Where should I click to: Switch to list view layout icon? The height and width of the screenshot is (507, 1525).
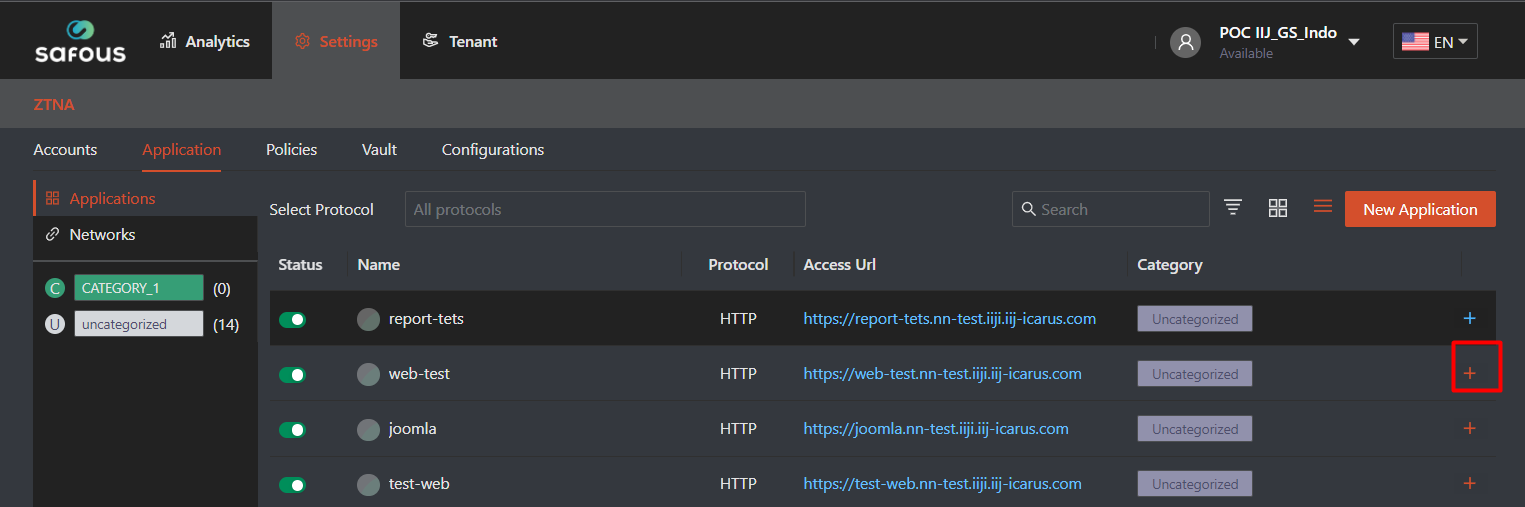1323,206
